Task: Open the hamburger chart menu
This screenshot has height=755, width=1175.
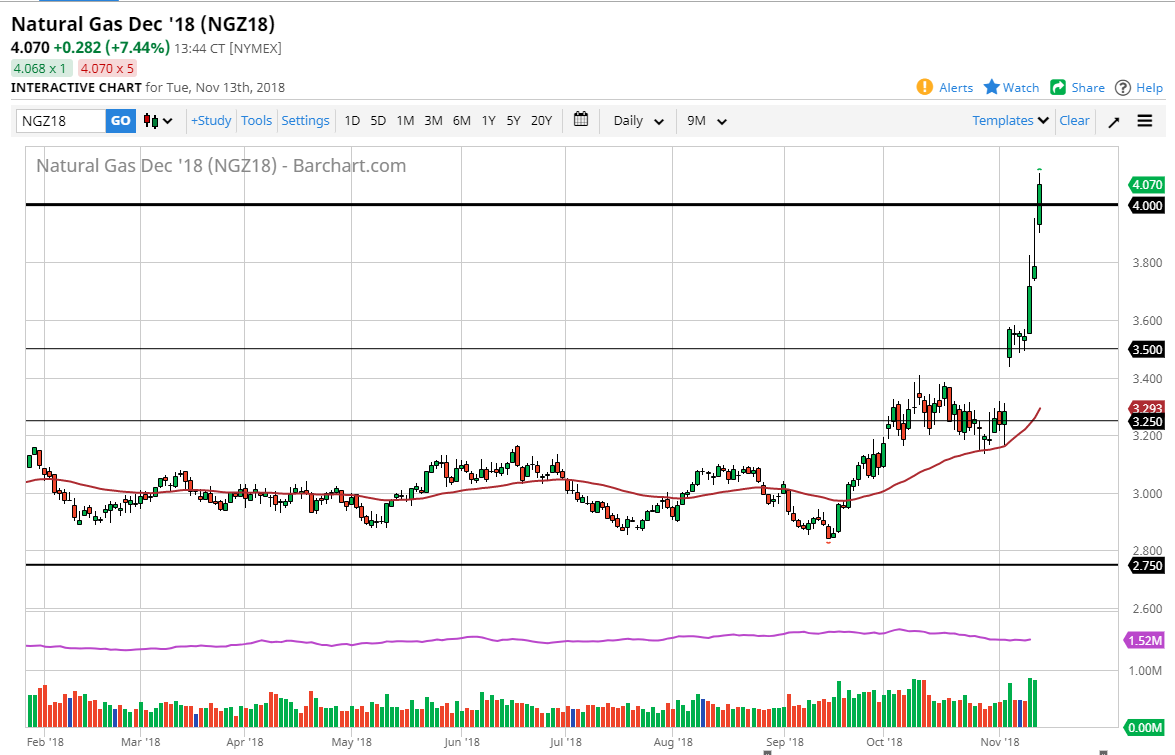Action: tap(1145, 121)
